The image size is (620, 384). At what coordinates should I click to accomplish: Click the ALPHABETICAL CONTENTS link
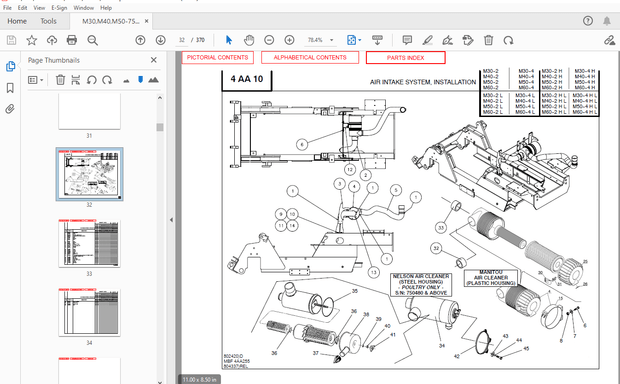(310, 57)
